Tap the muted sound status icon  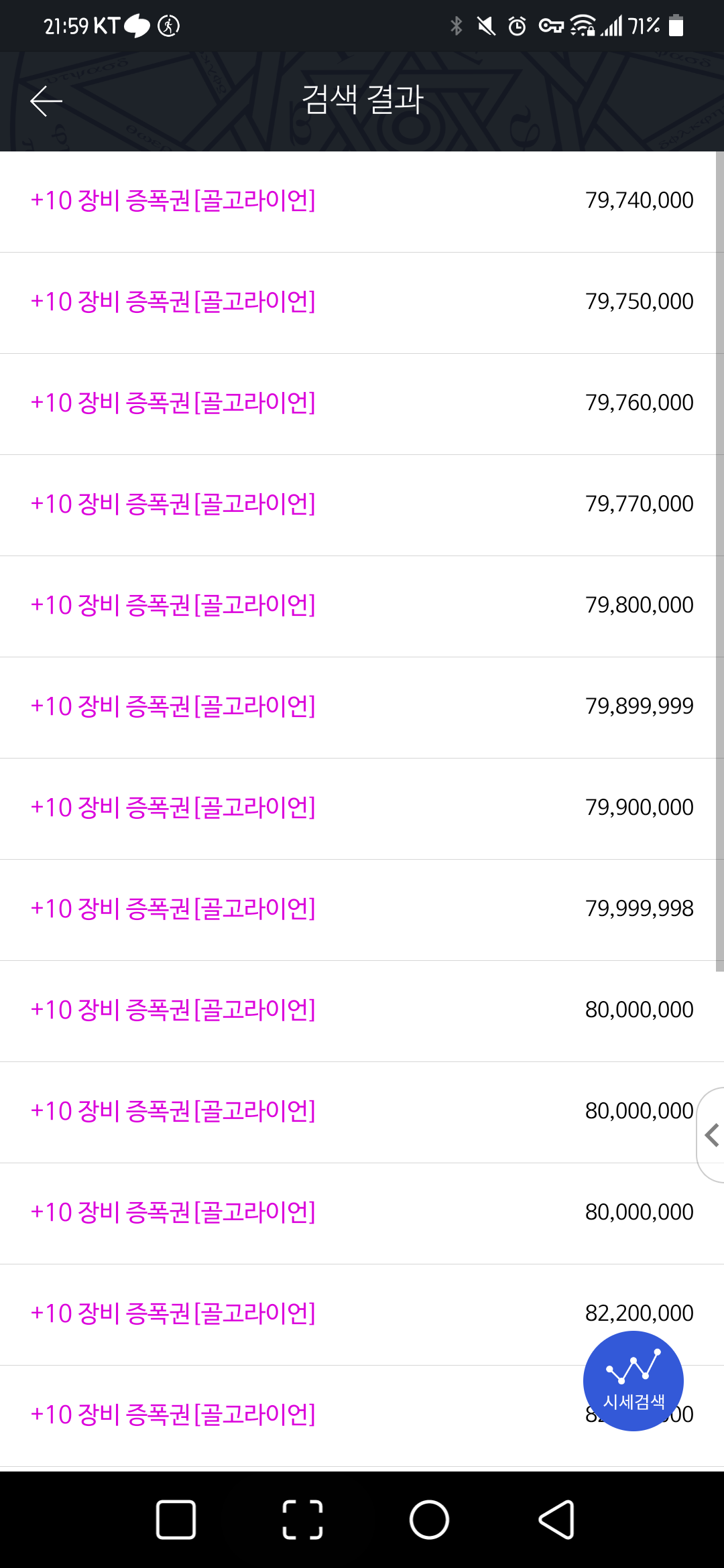pyautogui.click(x=486, y=26)
